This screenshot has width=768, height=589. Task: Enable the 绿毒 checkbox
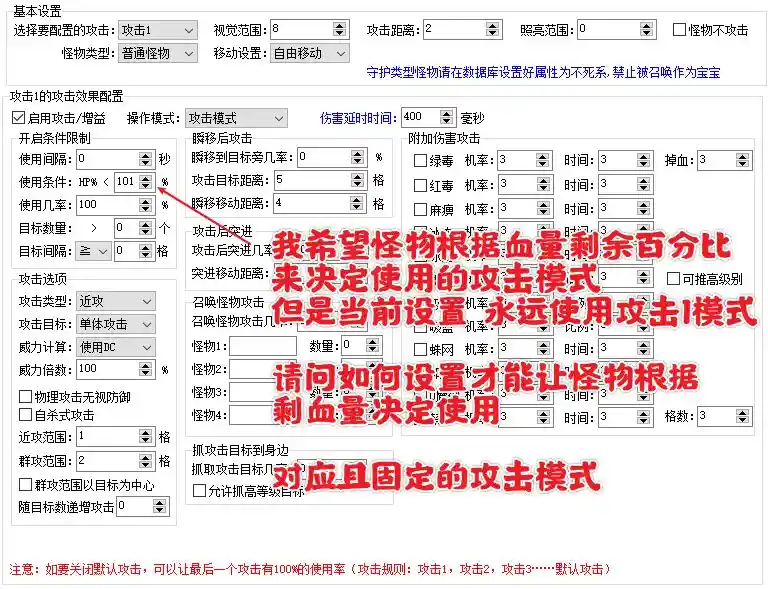(420, 161)
